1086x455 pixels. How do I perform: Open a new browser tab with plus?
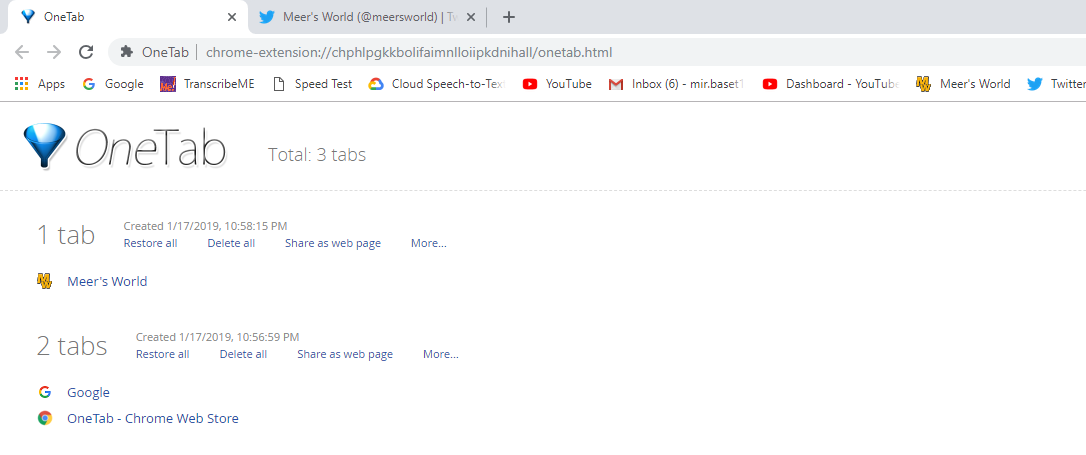[x=508, y=17]
